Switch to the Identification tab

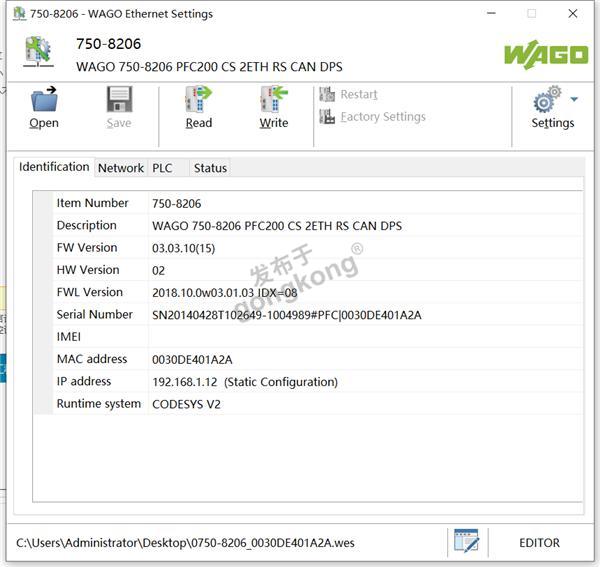(54, 167)
